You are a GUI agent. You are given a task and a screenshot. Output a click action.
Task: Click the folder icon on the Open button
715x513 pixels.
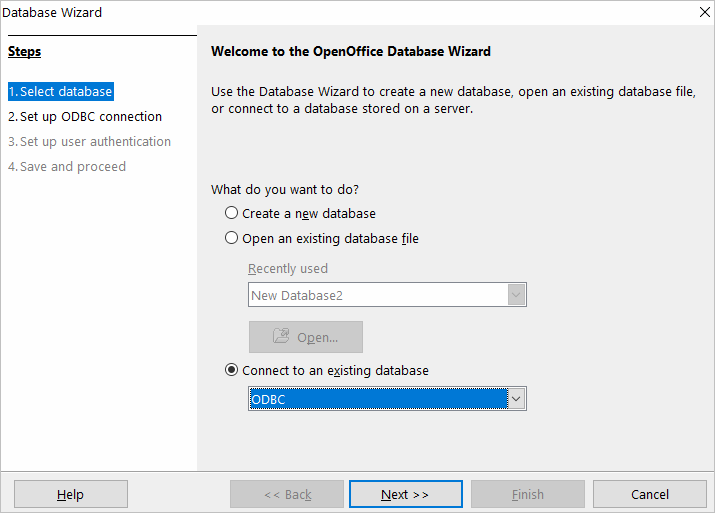point(281,337)
